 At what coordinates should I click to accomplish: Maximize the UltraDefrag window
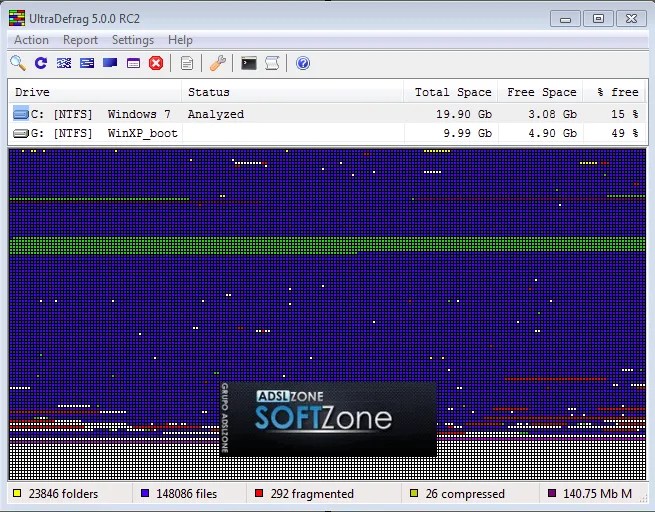598,19
